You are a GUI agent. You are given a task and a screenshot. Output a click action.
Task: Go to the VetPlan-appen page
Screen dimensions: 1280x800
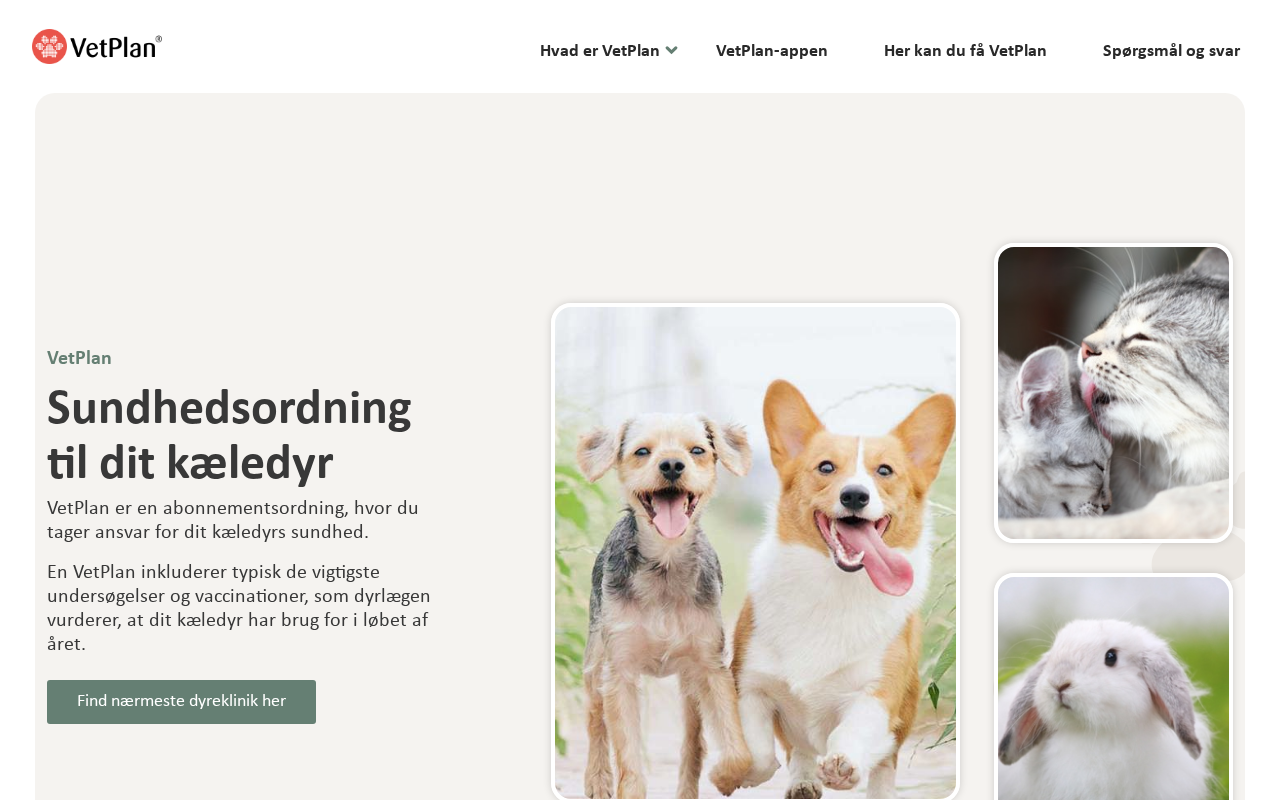click(772, 51)
